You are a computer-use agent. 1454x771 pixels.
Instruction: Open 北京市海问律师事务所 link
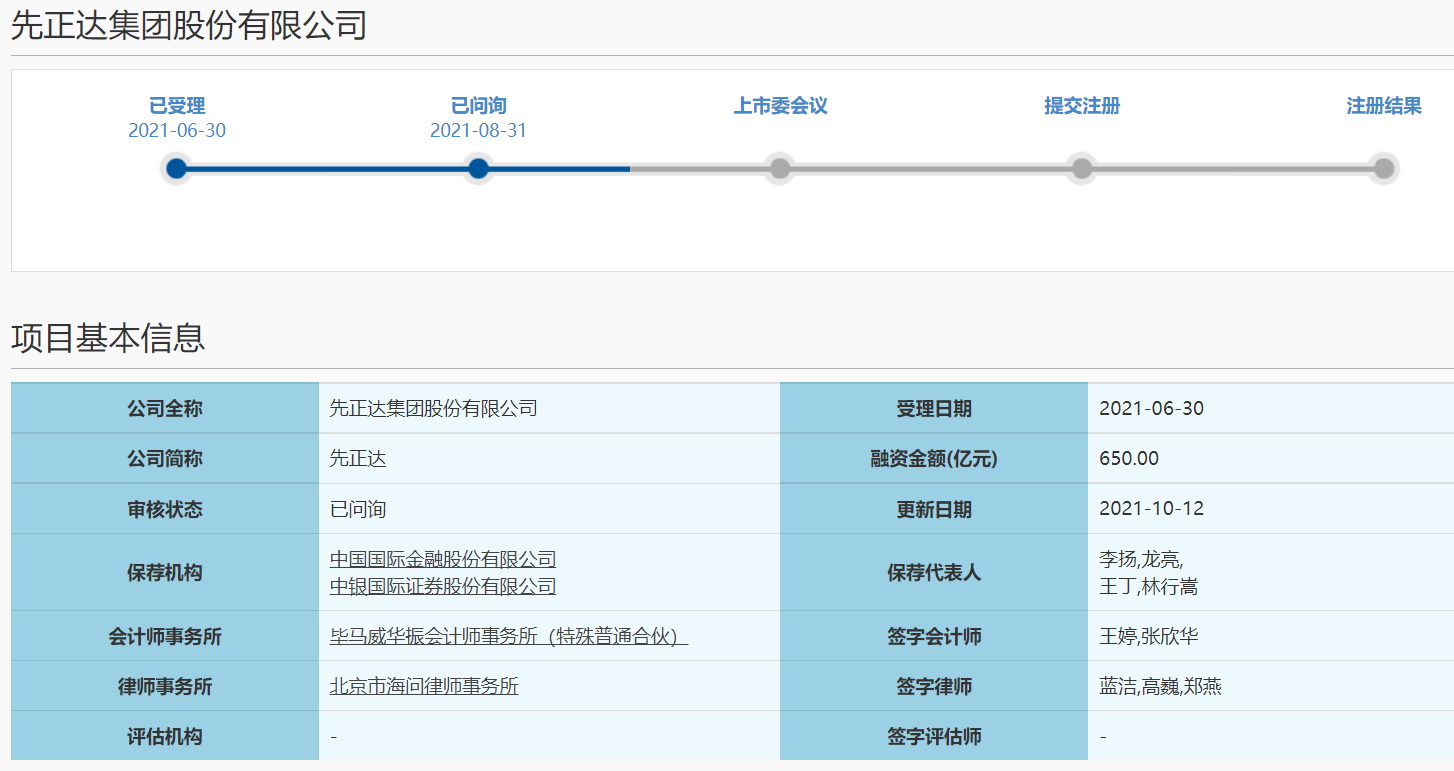coord(424,686)
